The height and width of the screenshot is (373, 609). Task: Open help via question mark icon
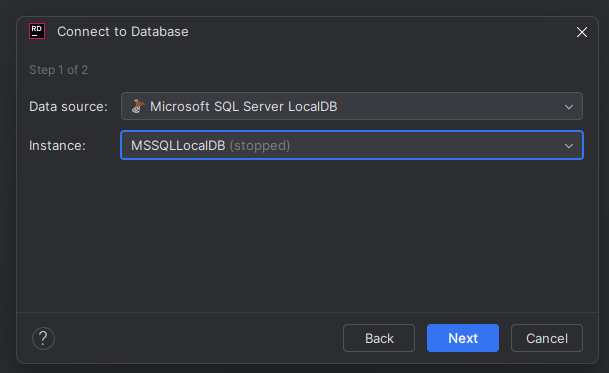(x=43, y=338)
